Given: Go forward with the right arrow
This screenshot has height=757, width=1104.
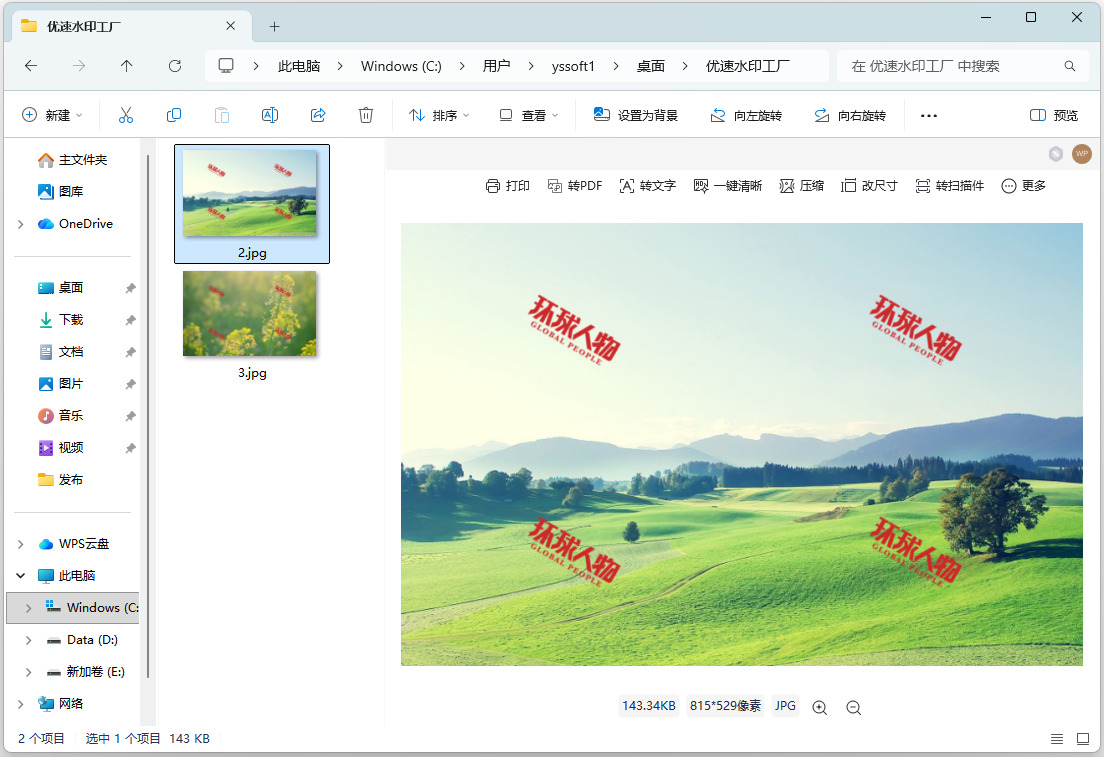Looking at the screenshot, I should tap(79, 66).
